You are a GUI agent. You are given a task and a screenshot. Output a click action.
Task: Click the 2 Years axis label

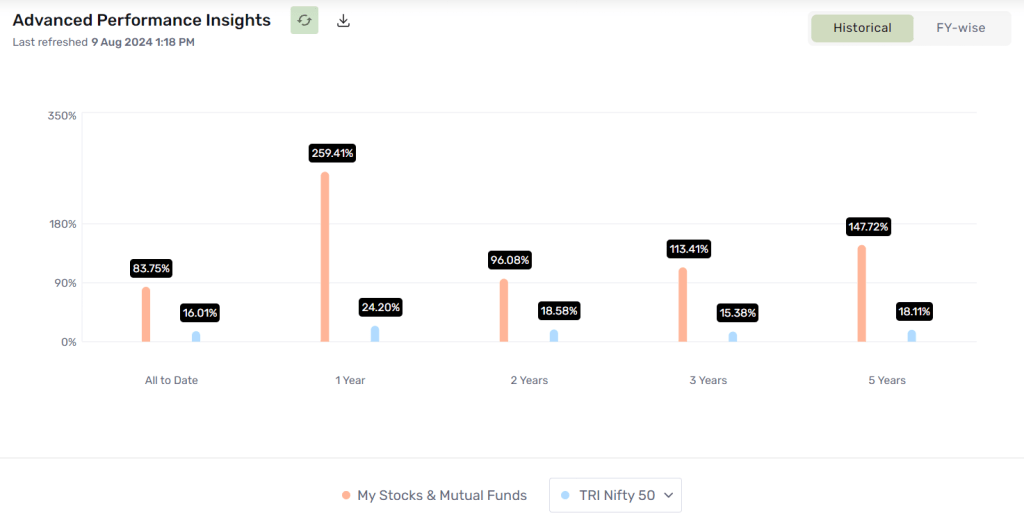tap(529, 381)
